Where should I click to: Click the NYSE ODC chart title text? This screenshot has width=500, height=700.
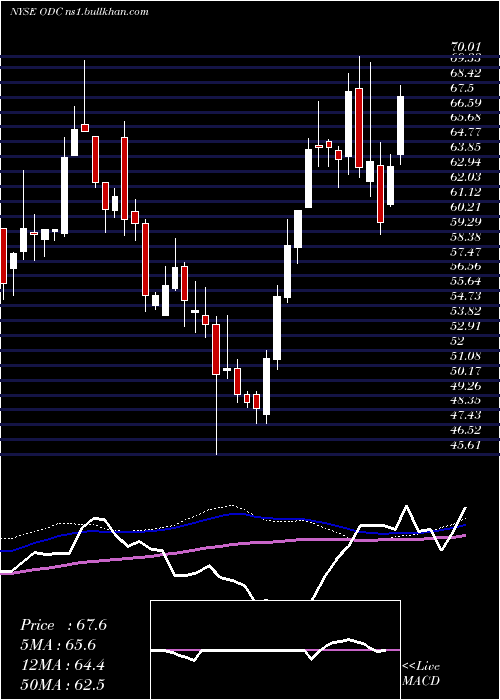(x=79, y=12)
